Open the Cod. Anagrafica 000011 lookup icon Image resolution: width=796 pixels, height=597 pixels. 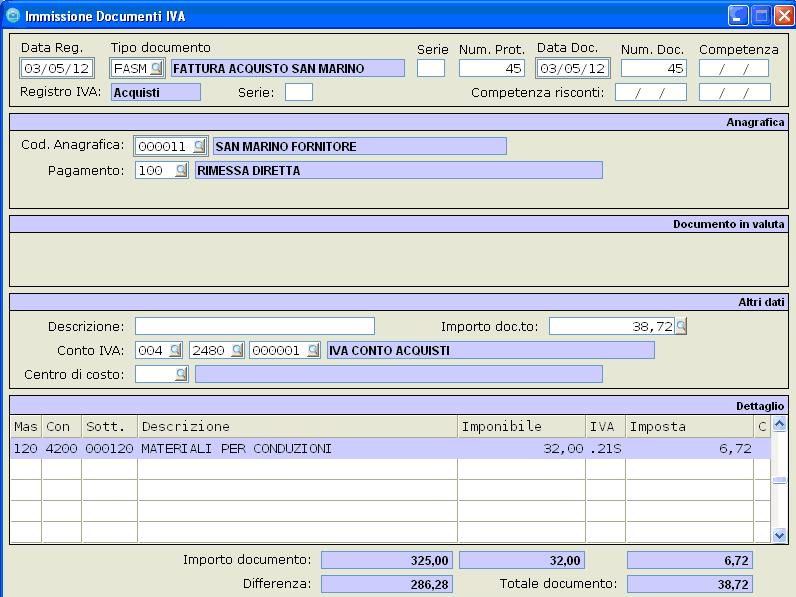[x=200, y=146]
